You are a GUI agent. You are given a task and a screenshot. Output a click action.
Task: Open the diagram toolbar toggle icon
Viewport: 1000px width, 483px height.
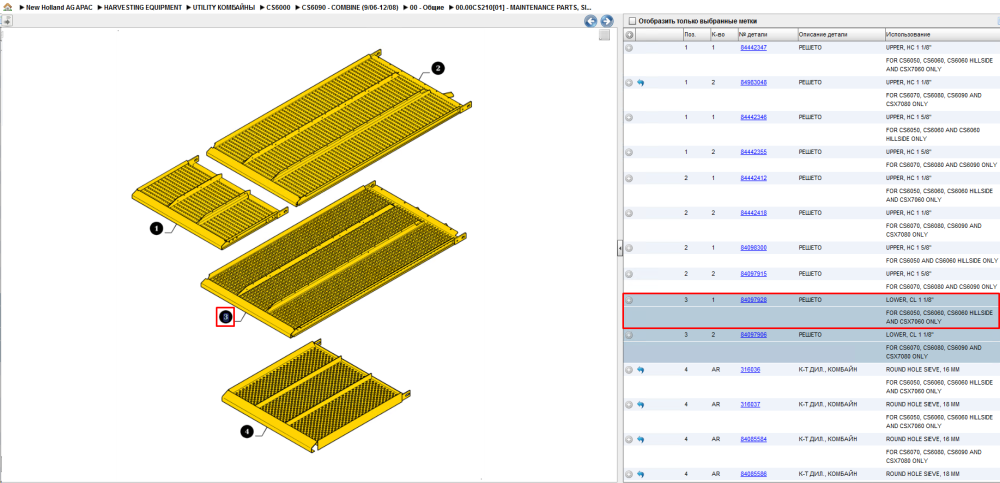coord(6,20)
